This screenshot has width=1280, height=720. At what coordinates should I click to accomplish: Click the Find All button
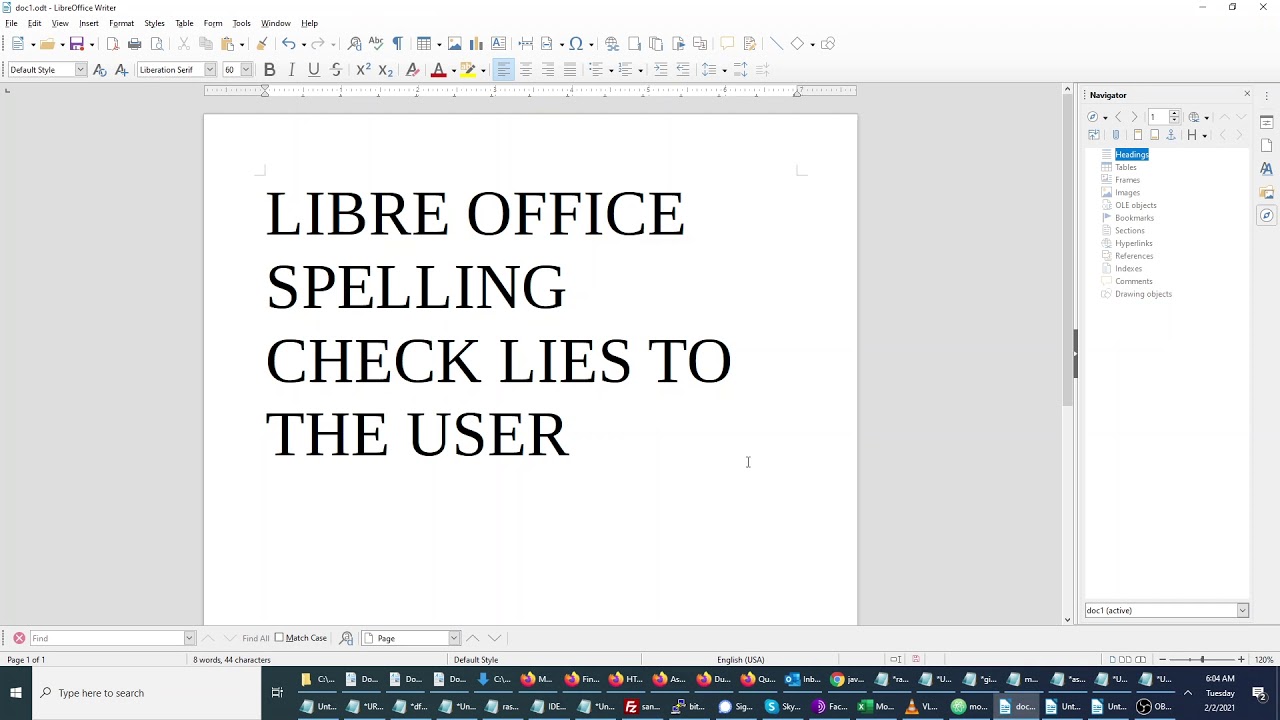255,638
